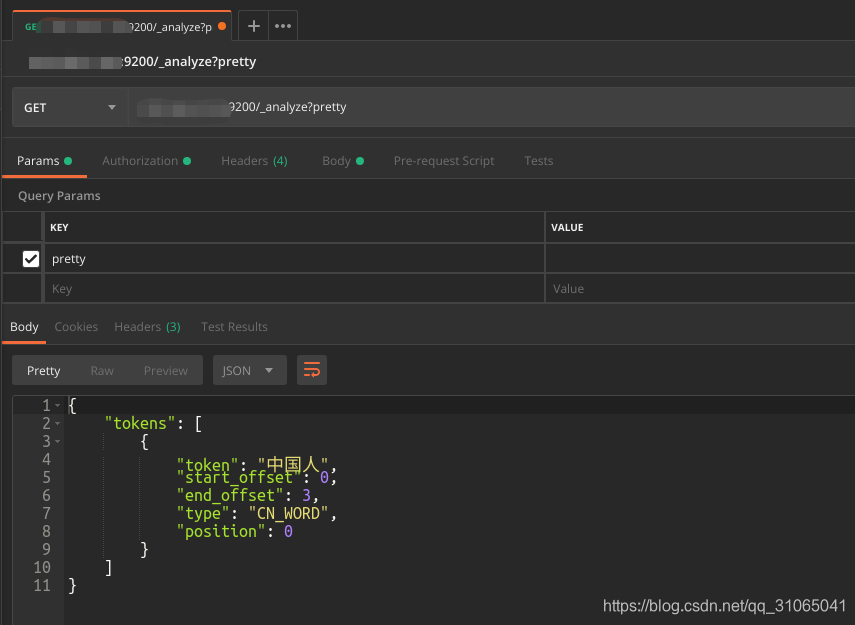Image resolution: width=855 pixels, height=625 pixels.
Task: Open tab options via three-dots icon
Action: click(x=283, y=26)
